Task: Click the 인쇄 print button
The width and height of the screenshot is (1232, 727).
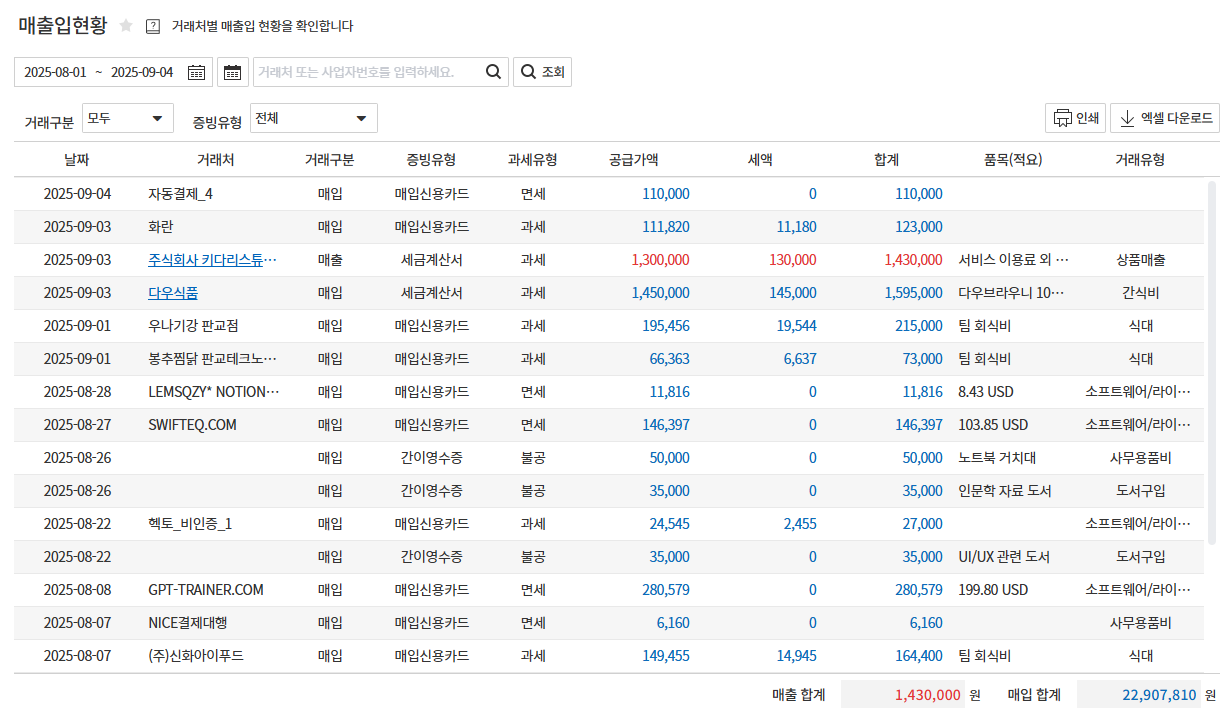Action: [1075, 118]
